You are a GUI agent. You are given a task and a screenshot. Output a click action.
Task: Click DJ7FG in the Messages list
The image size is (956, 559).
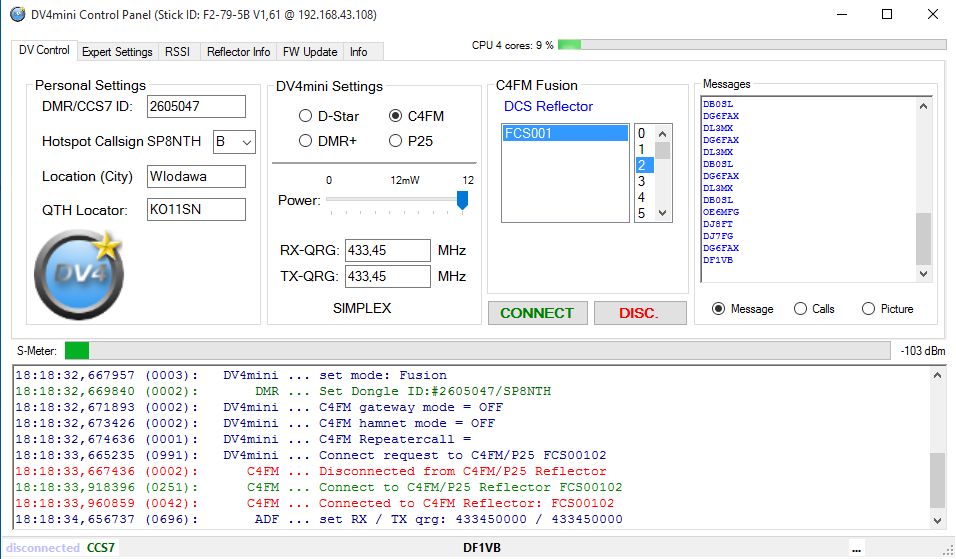click(x=718, y=236)
